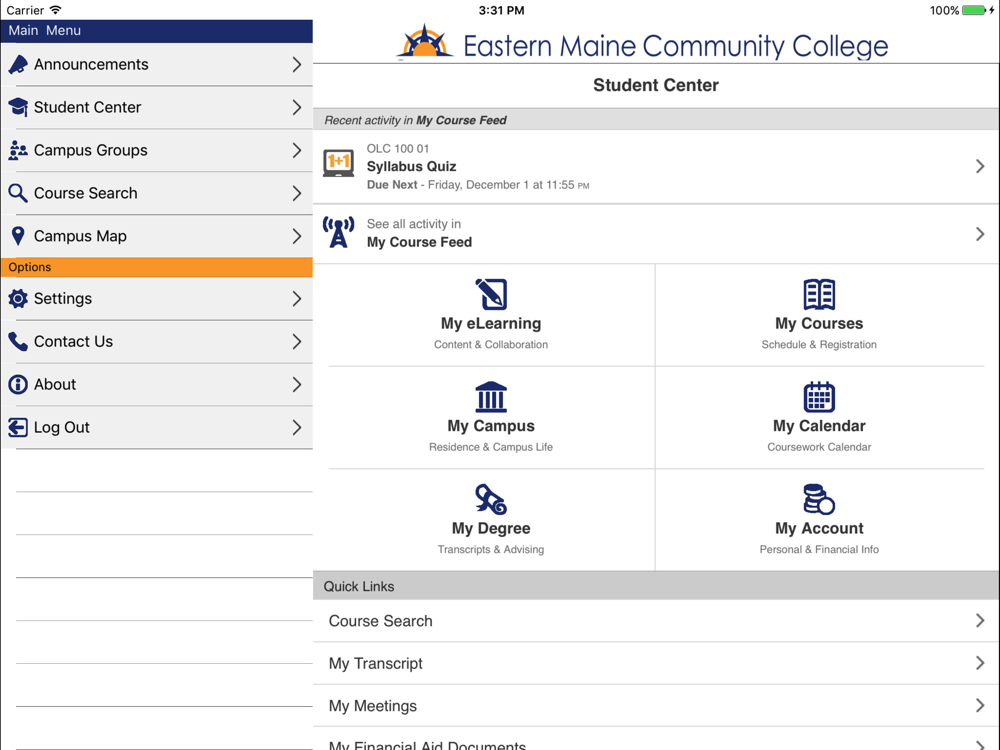This screenshot has width=1000, height=750.
Task: Select Contact Us in the Options menu
Action: [157, 342]
